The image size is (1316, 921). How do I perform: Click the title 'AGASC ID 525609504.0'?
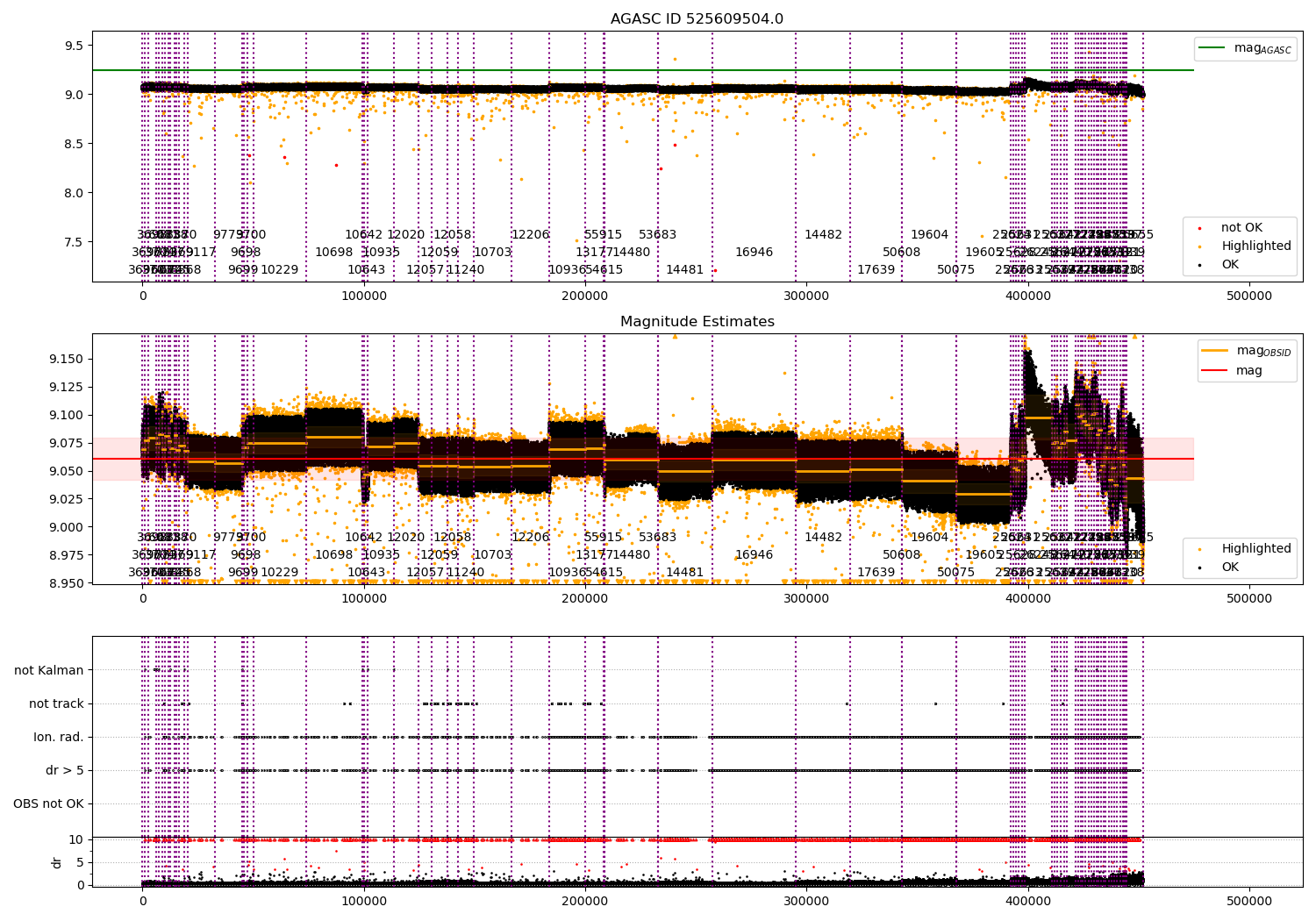click(x=697, y=19)
